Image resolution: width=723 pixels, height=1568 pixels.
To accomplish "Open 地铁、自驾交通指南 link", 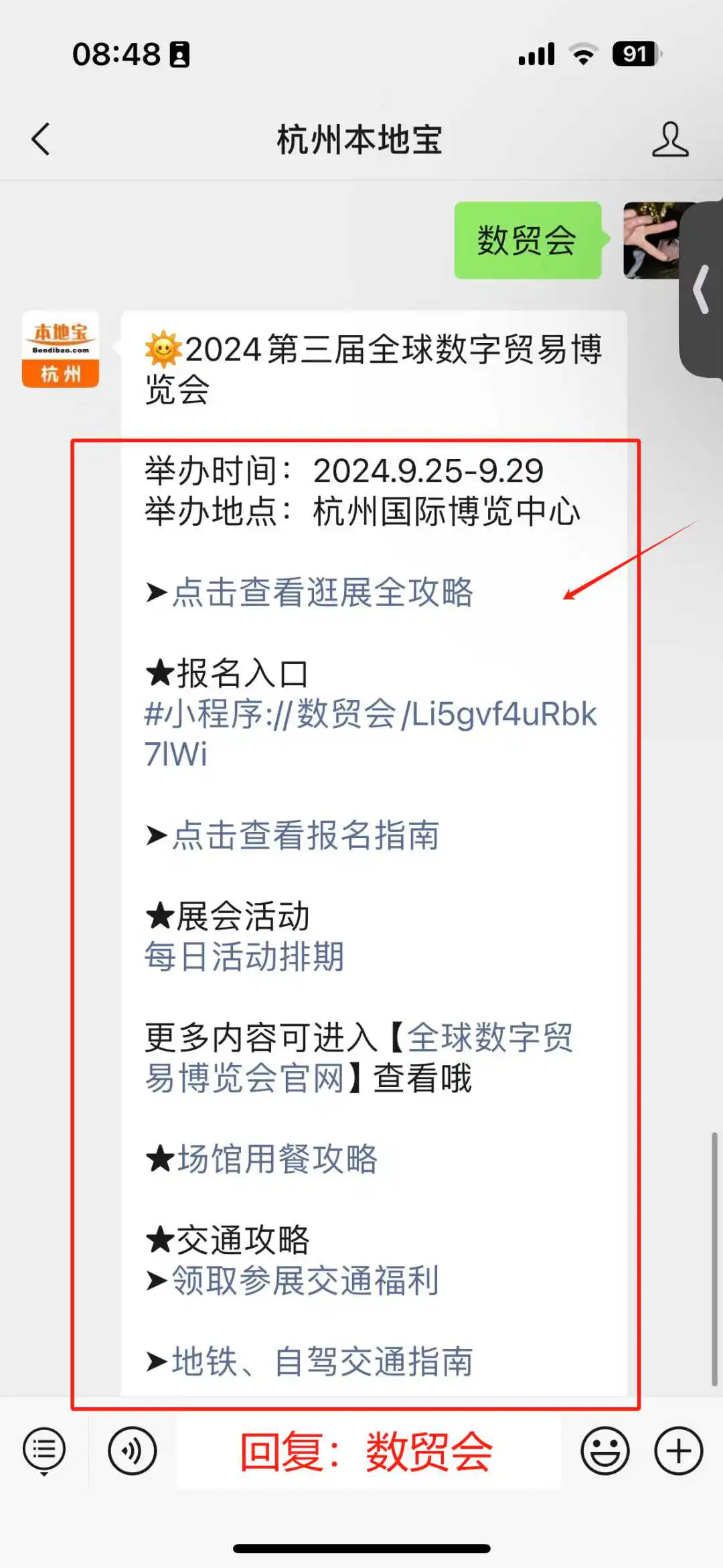I will point(323,1362).
